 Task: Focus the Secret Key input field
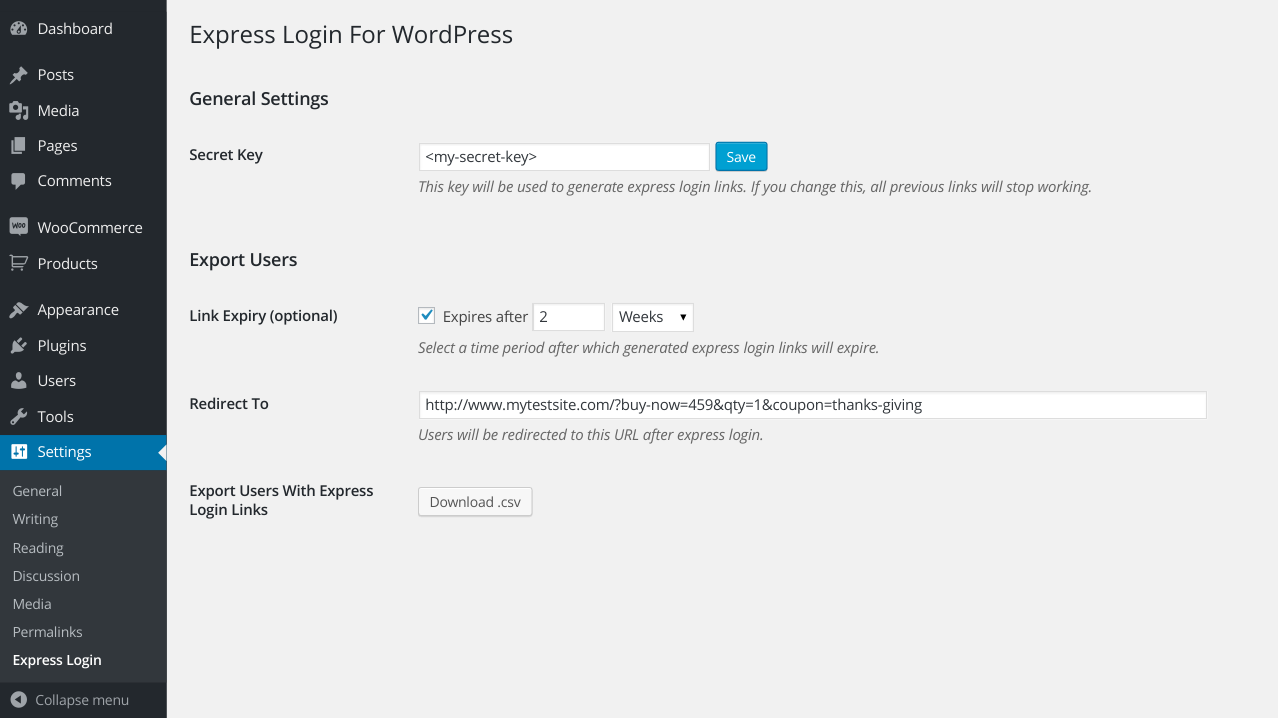point(564,157)
